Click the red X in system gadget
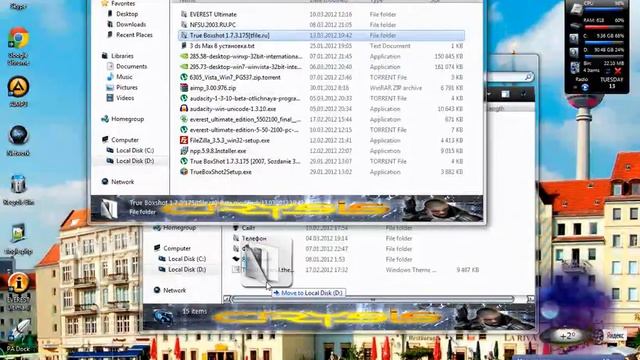The width and height of the screenshot is (640, 360). 618,71
